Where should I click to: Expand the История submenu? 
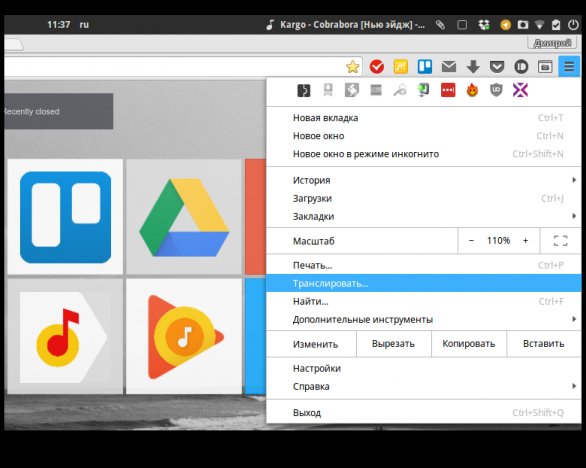(x=424, y=180)
